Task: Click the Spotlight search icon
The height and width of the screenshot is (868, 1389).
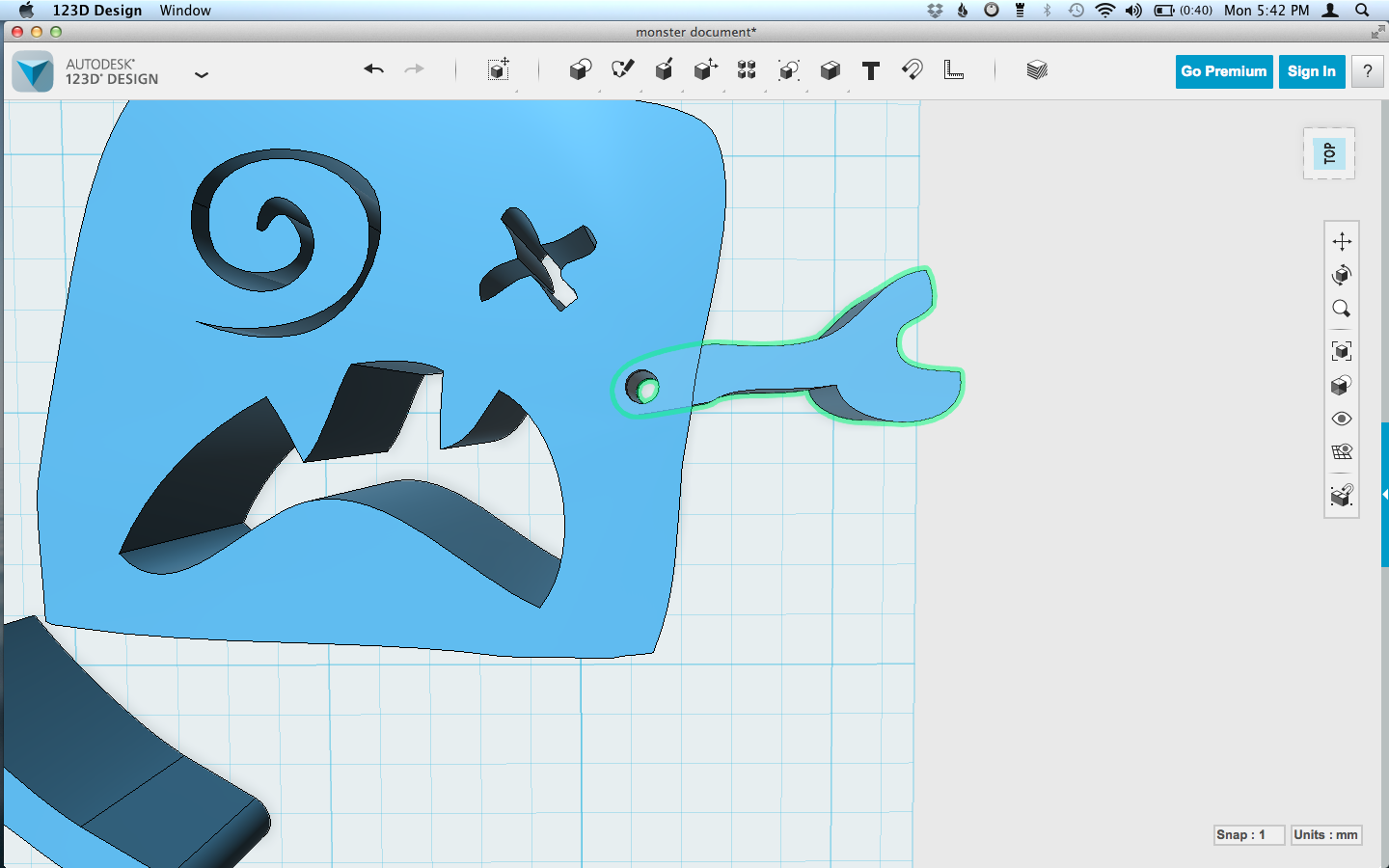Action: pos(1362,11)
